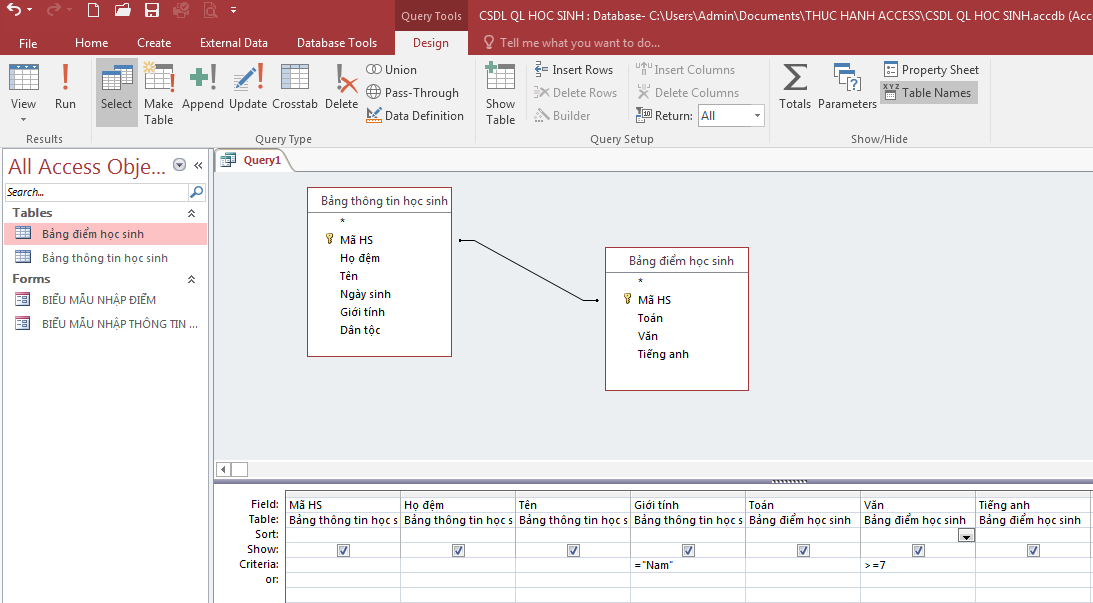Toggle Show checkbox for Tiếng anh column
The image size is (1093, 603).
[1033, 550]
